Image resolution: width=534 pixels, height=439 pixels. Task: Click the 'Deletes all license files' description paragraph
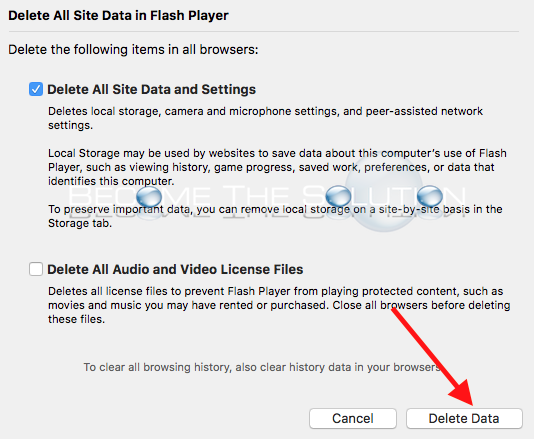tap(279, 305)
